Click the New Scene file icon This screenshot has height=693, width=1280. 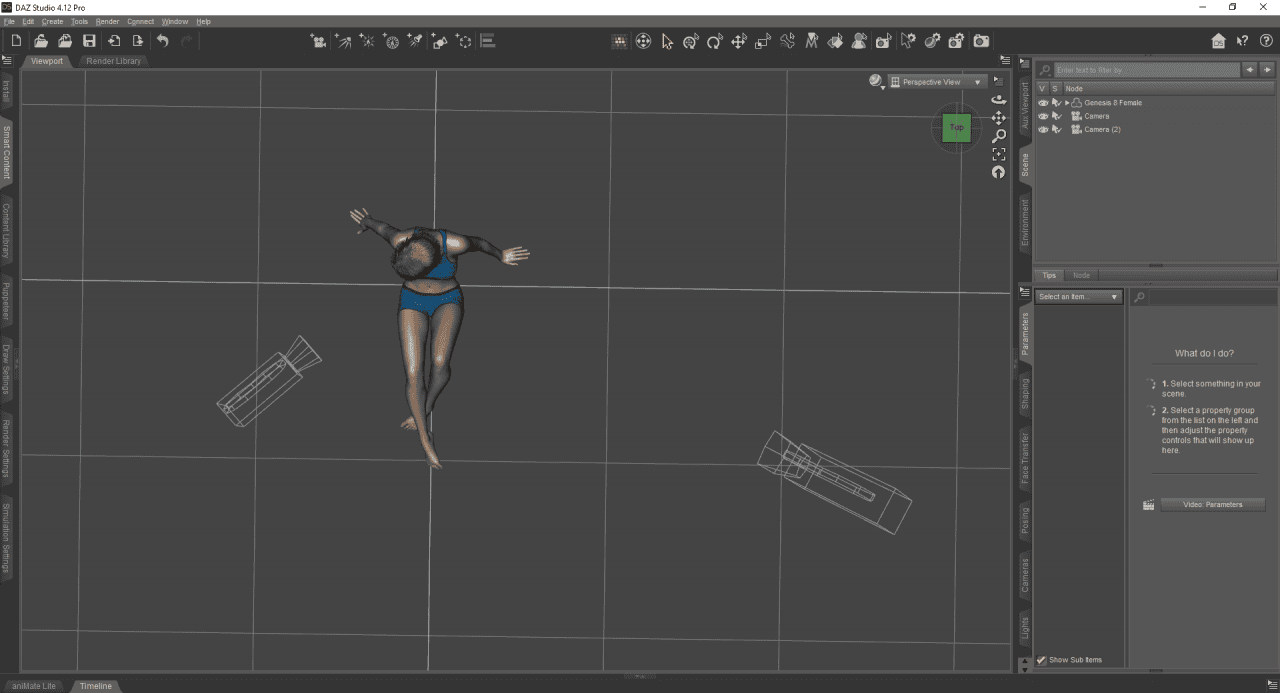[17, 41]
